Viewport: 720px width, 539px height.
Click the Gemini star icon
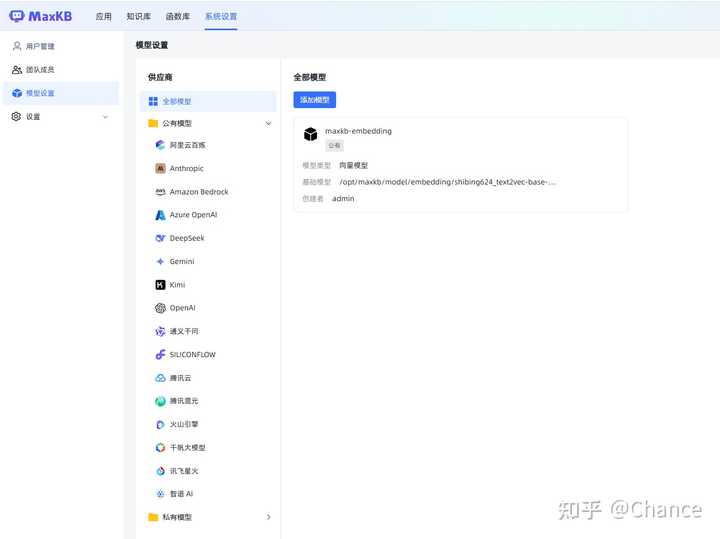coord(160,261)
